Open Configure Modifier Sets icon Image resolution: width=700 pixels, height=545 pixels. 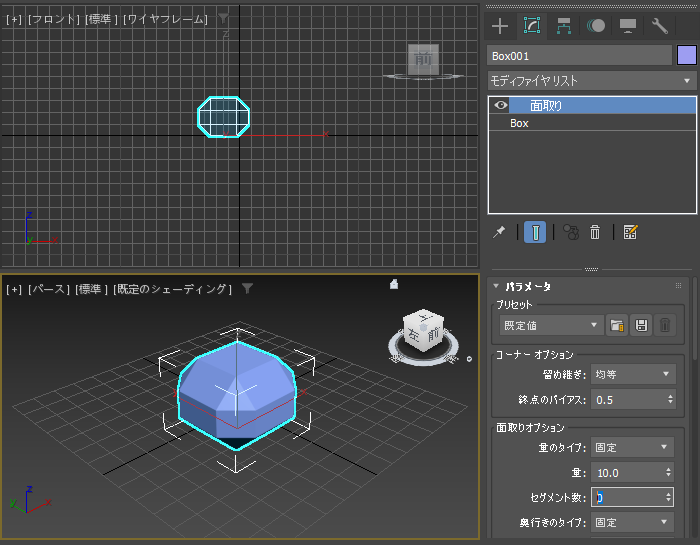630,232
